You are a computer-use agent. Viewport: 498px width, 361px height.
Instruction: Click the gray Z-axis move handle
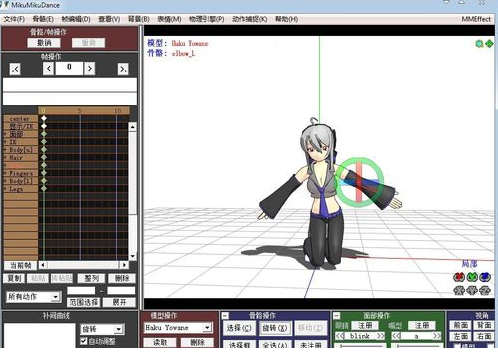pos(485,290)
